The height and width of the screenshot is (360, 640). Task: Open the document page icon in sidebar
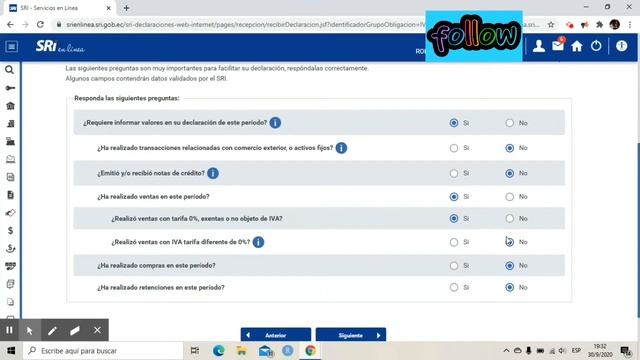coord(10,195)
